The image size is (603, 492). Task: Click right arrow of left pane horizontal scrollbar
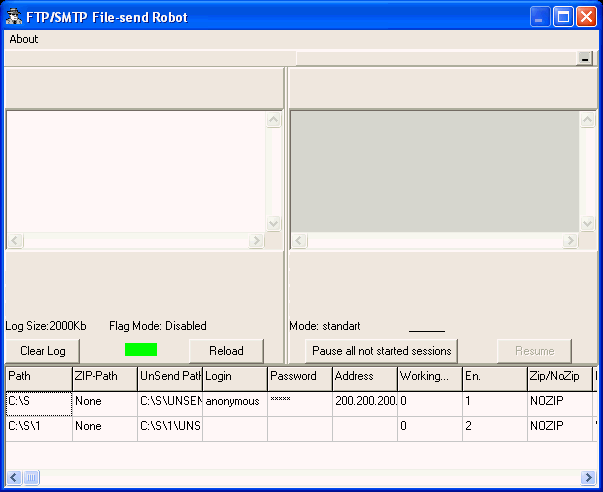(x=256, y=241)
